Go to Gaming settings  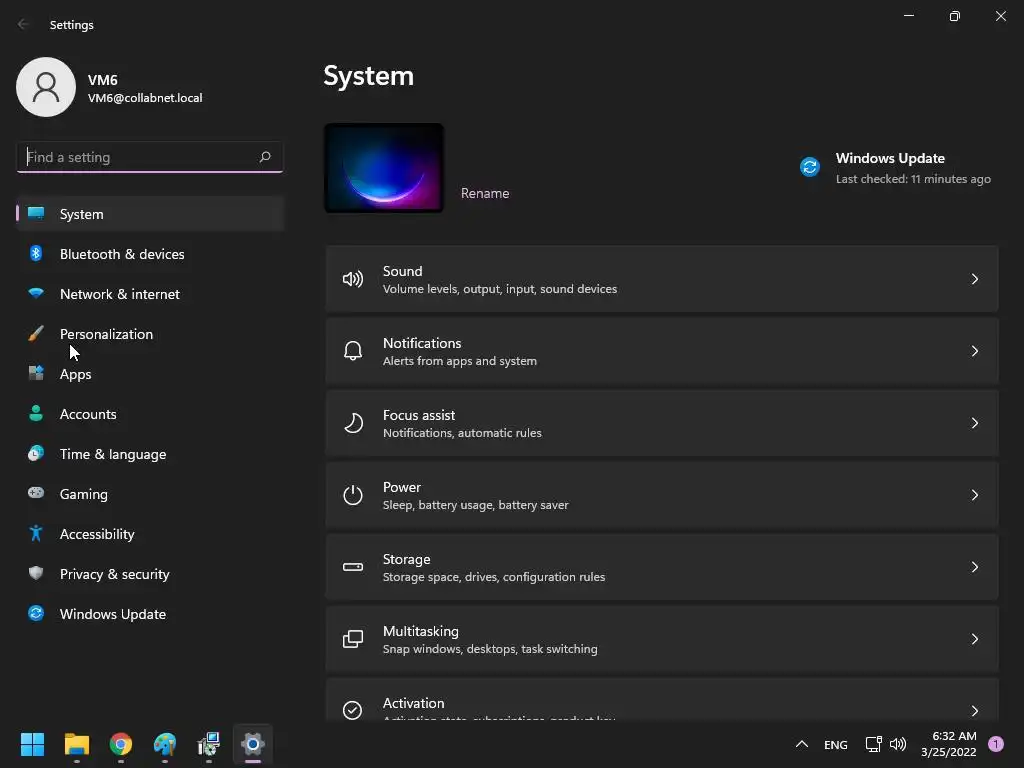tap(150, 494)
